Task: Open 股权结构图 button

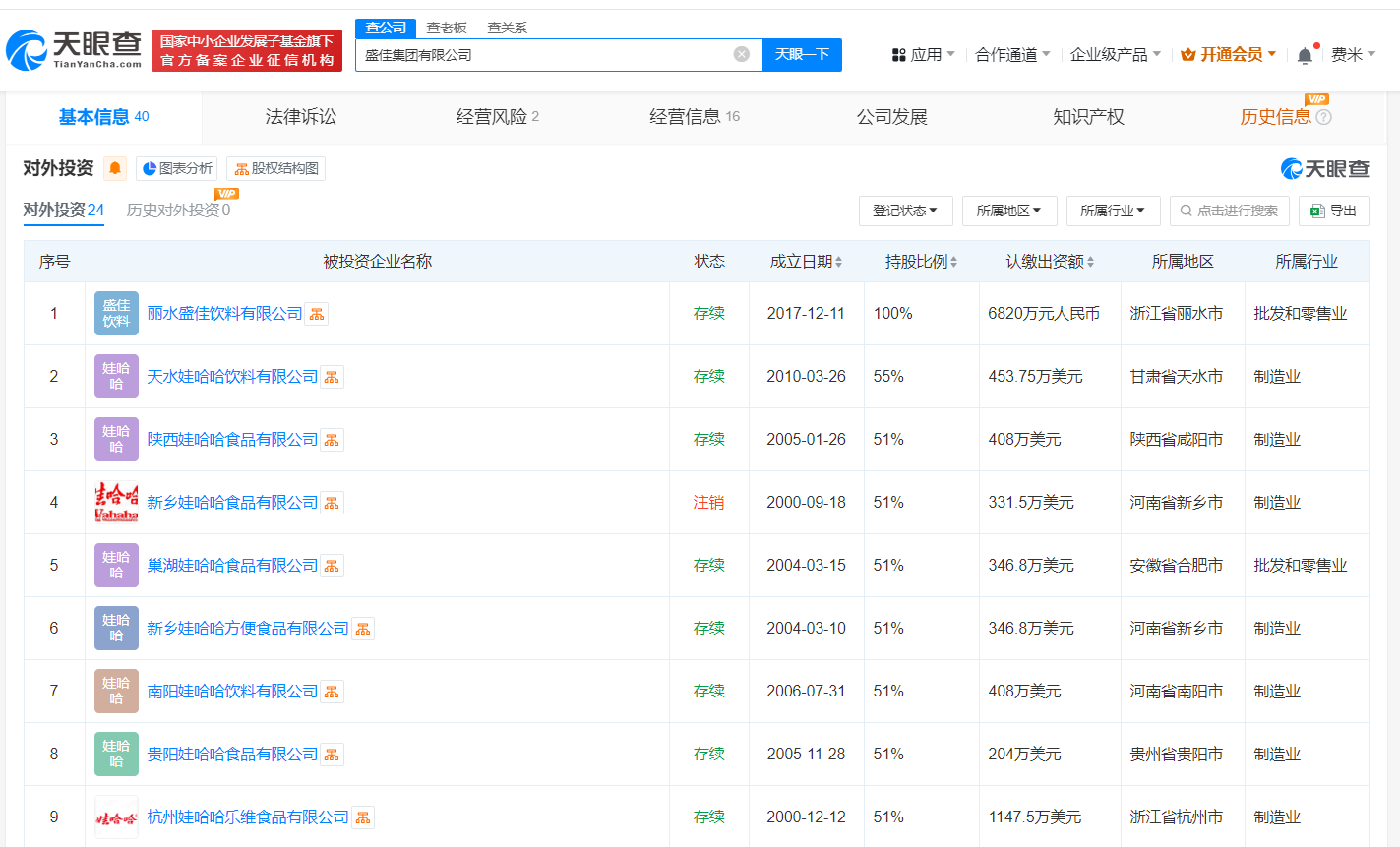Action: (275, 168)
